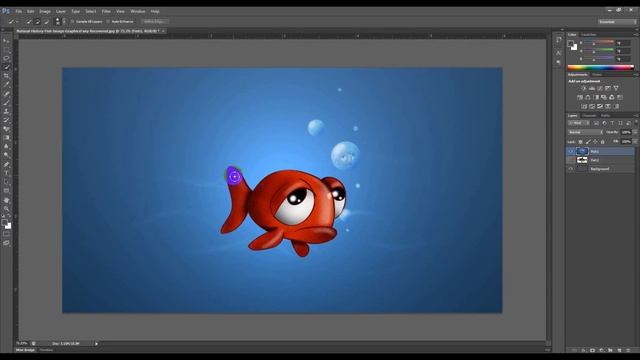Image resolution: width=640 pixels, height=360 pixels.
Task: Hide the selected top layer's eye
Action: (571, 151)
